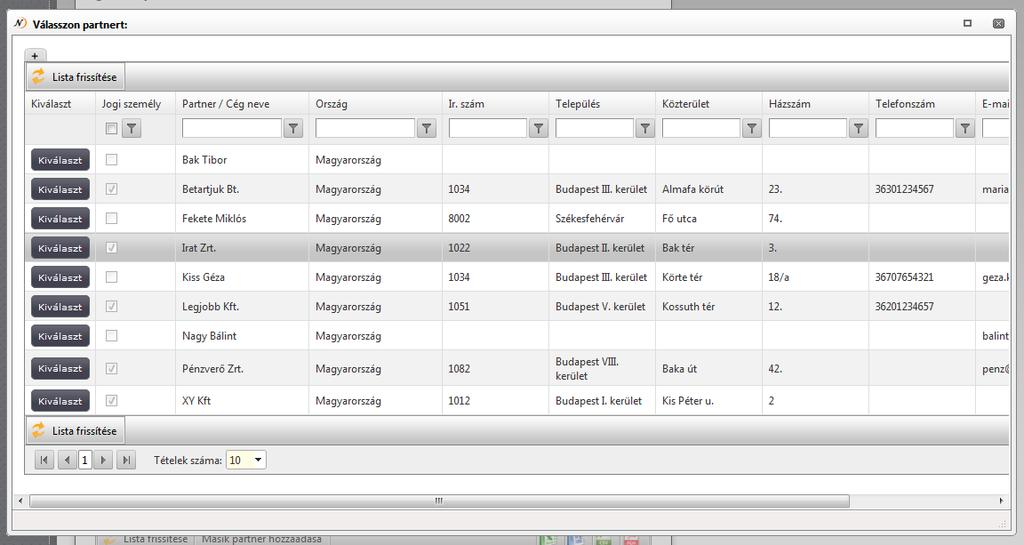Focus Település filter input field

coord(594,128)
